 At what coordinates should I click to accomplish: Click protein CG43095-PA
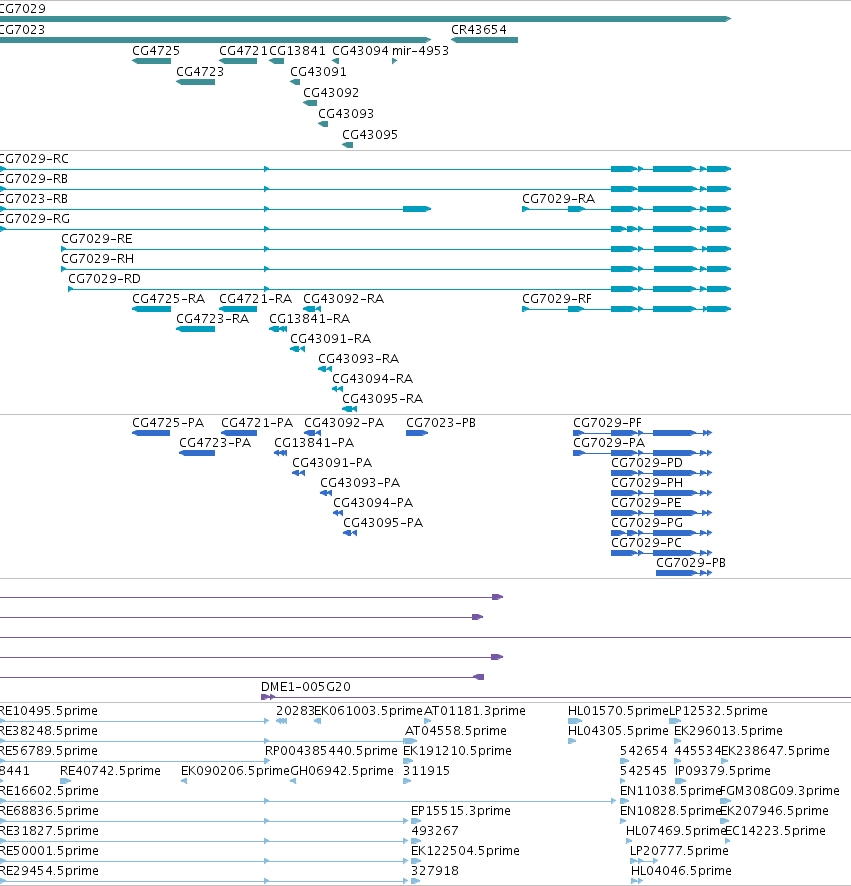tap(350, 533)
